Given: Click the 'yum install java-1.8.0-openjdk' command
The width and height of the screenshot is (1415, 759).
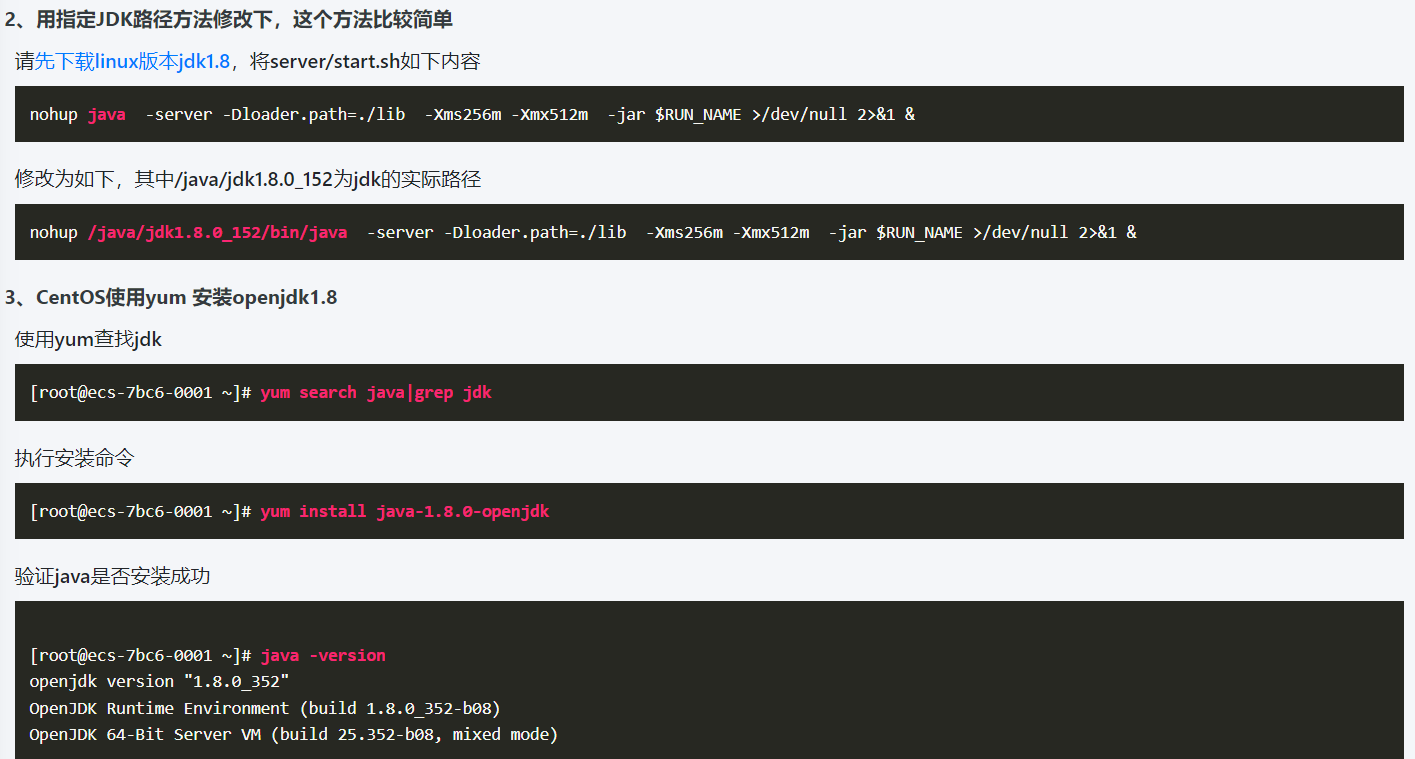Looking at the screenshot, I should click(x=405, y=511).
